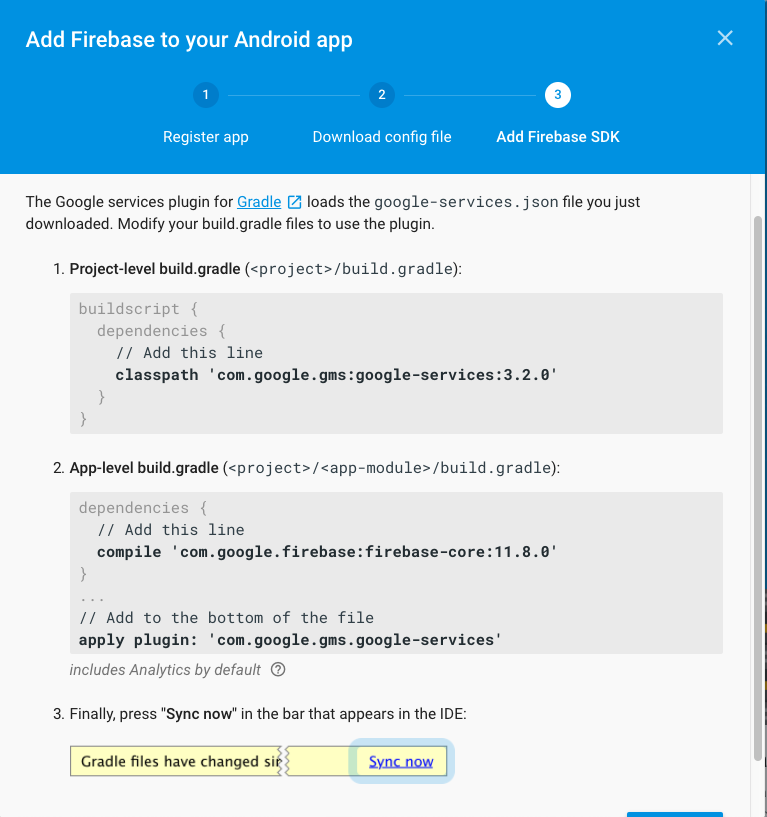Click the help icon next to Analytics note
767x817 pixels.
click(278, 670)
